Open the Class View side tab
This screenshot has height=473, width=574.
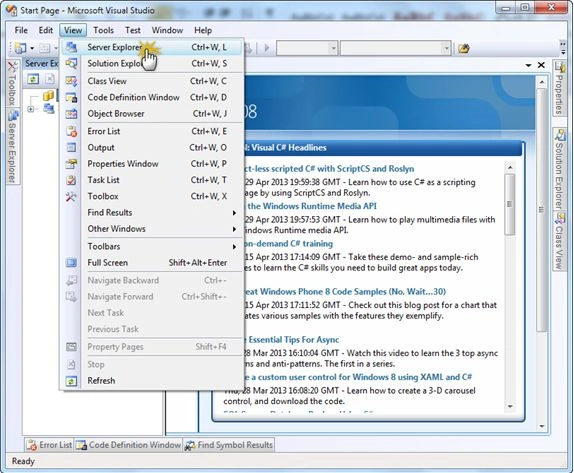point(559,242)
